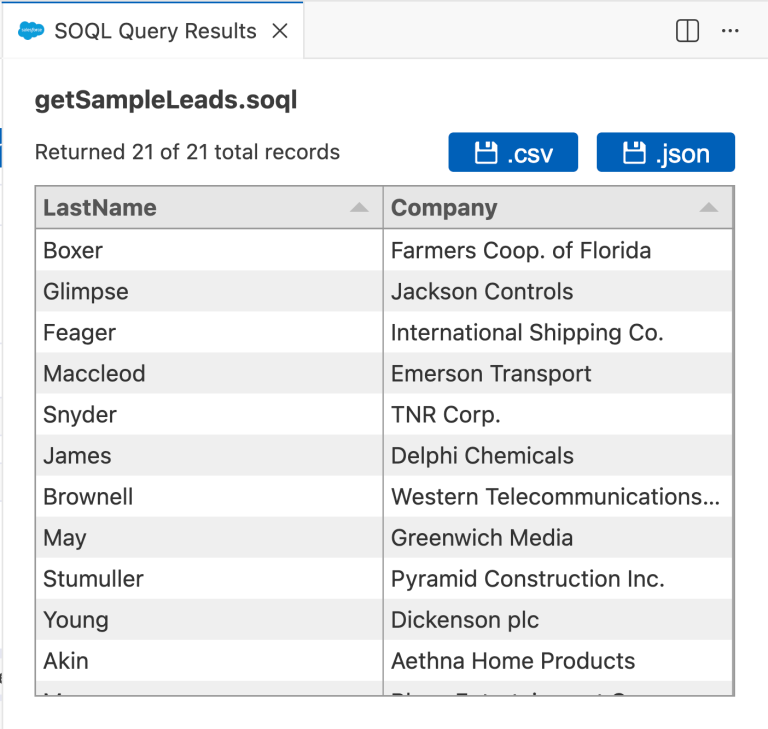Click Farmers Coop. of Florida cell
768x729 pixels.
click(x=558, y=250)
